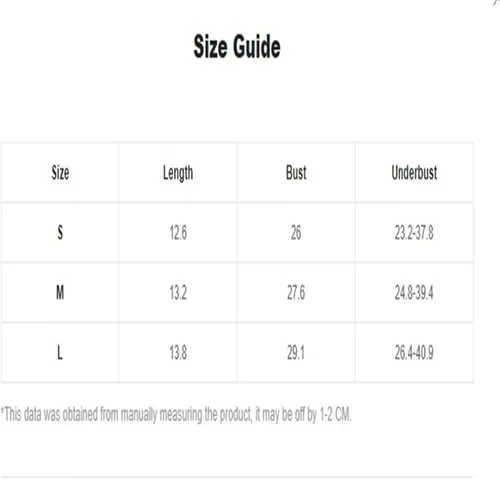Choose the M size row label
The width and height of the screenshot is (500, 479).
(60, 293)
